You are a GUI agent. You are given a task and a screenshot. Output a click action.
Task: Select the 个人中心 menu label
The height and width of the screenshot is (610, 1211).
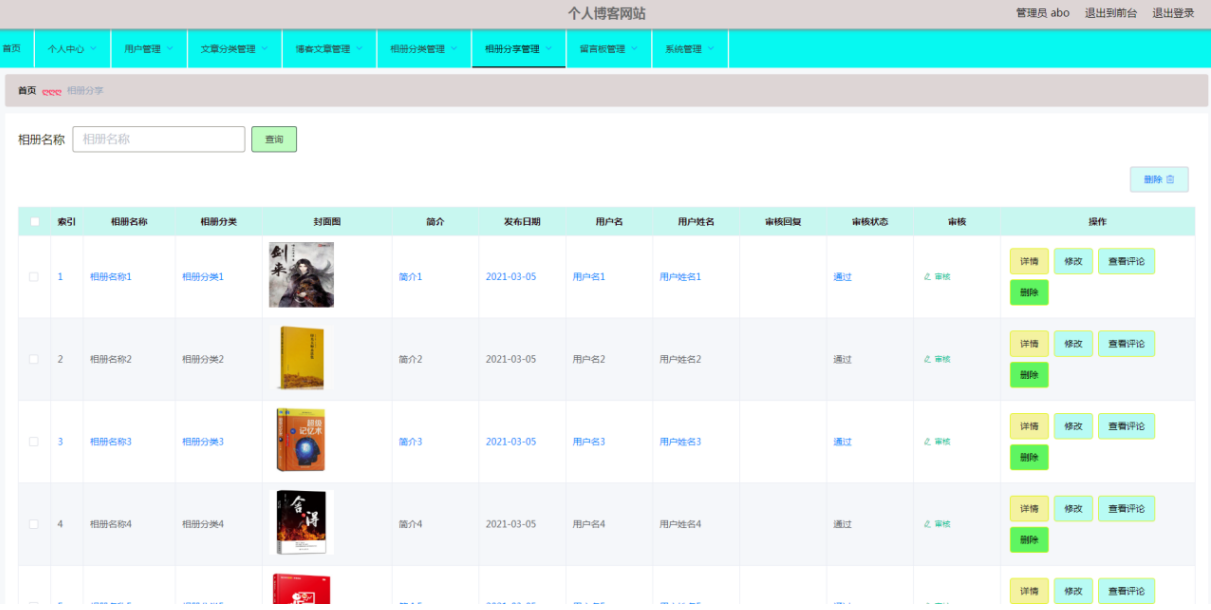66,49
